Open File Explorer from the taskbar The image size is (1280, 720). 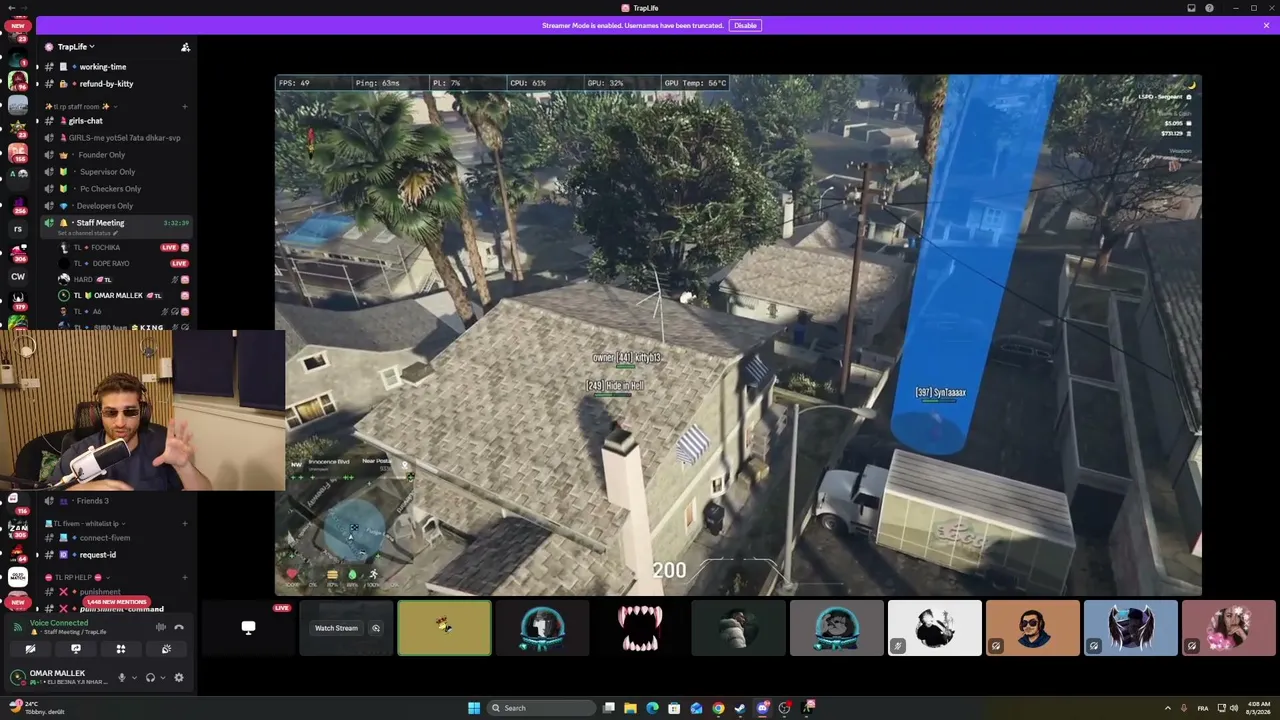(x=630, y=708)
